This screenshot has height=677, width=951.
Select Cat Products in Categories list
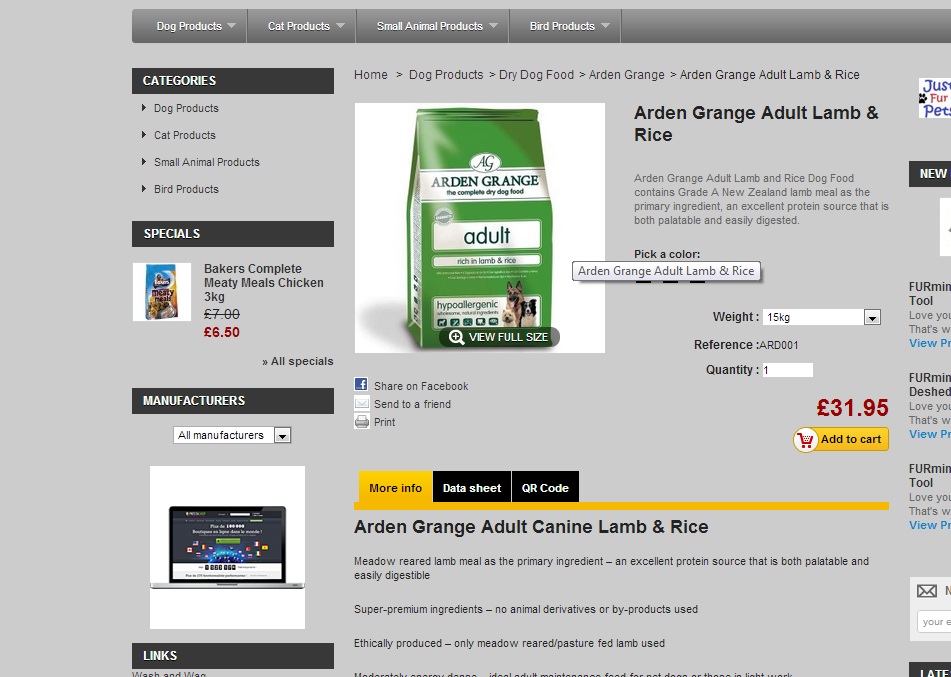pyautogui.click(x=185, y=135)
